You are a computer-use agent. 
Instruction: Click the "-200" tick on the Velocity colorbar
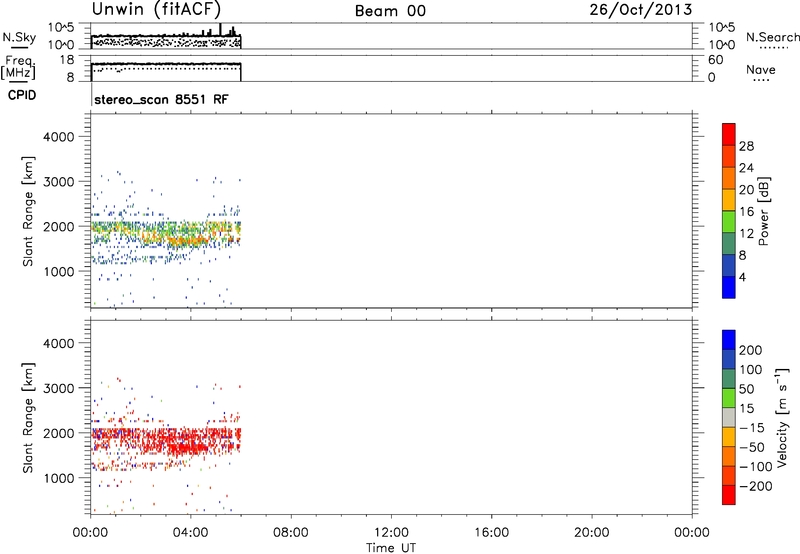(756, 486)
